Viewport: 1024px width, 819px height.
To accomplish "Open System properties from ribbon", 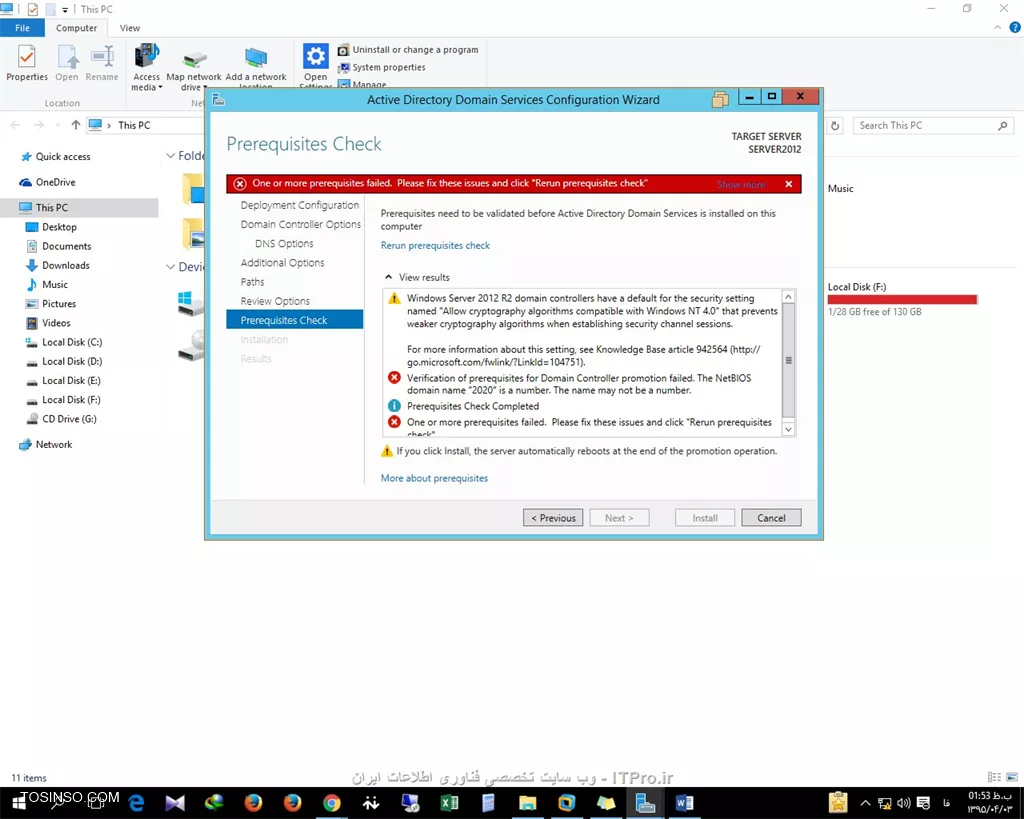I will point(381,67).
